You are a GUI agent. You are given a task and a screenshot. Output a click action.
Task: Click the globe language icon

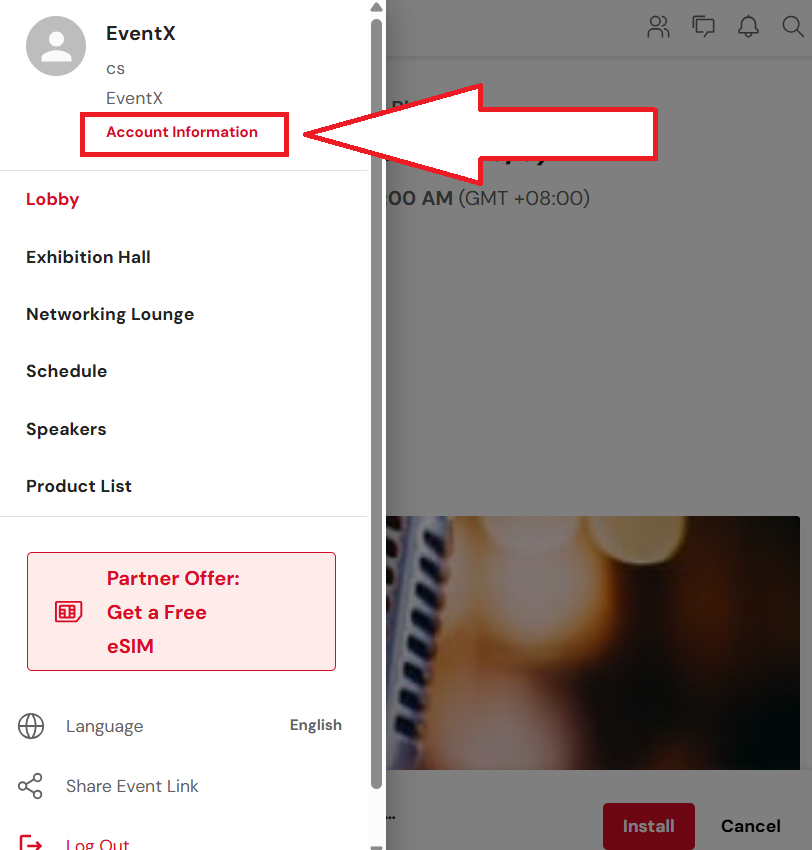pos(31,726)
